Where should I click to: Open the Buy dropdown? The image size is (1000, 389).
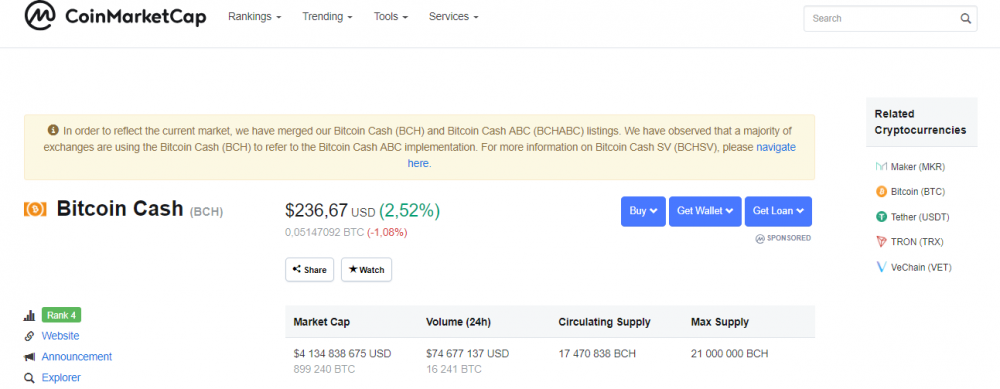click(x=643, y=211)
